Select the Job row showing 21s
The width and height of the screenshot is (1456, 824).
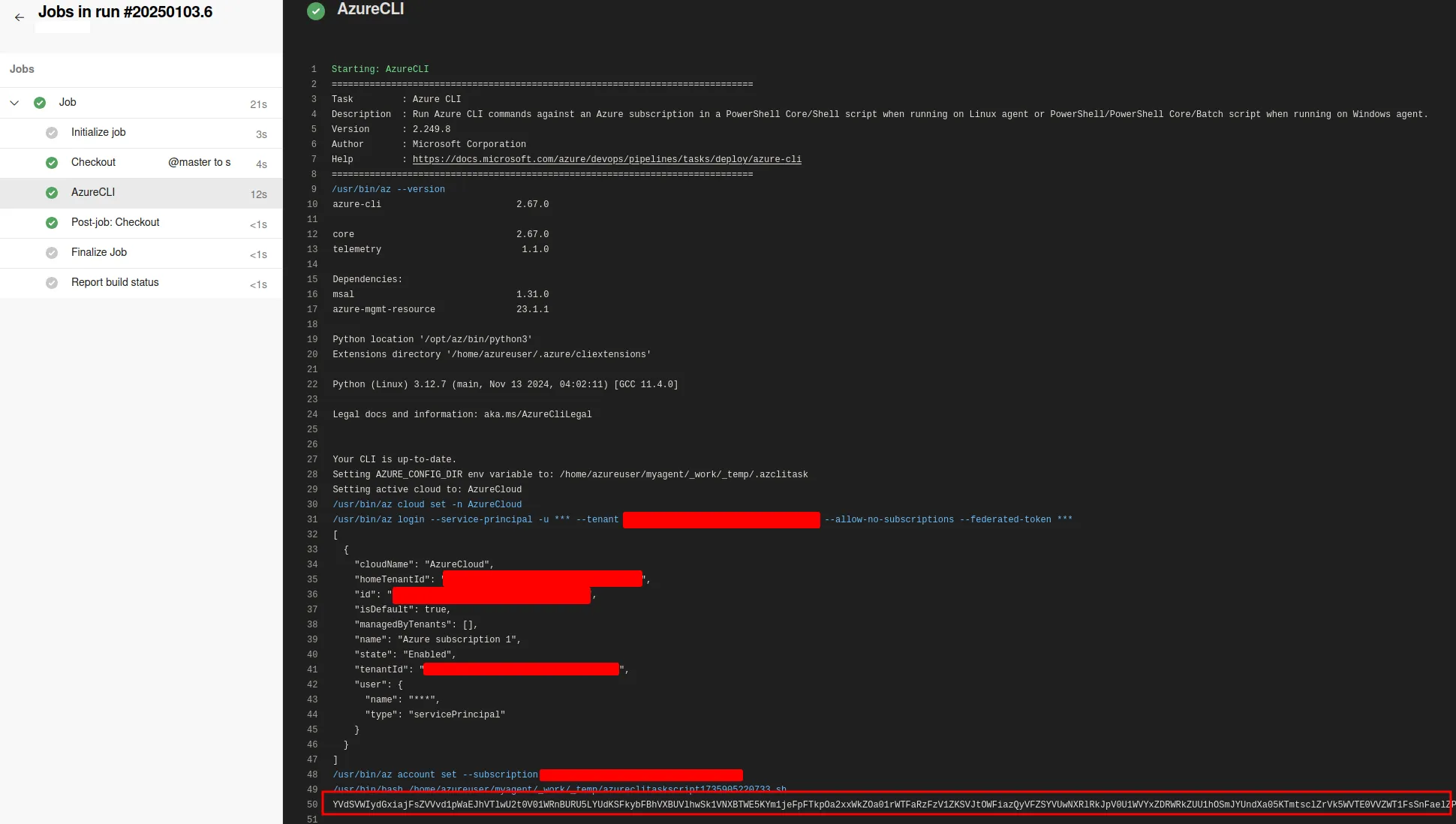click(141, 103)
